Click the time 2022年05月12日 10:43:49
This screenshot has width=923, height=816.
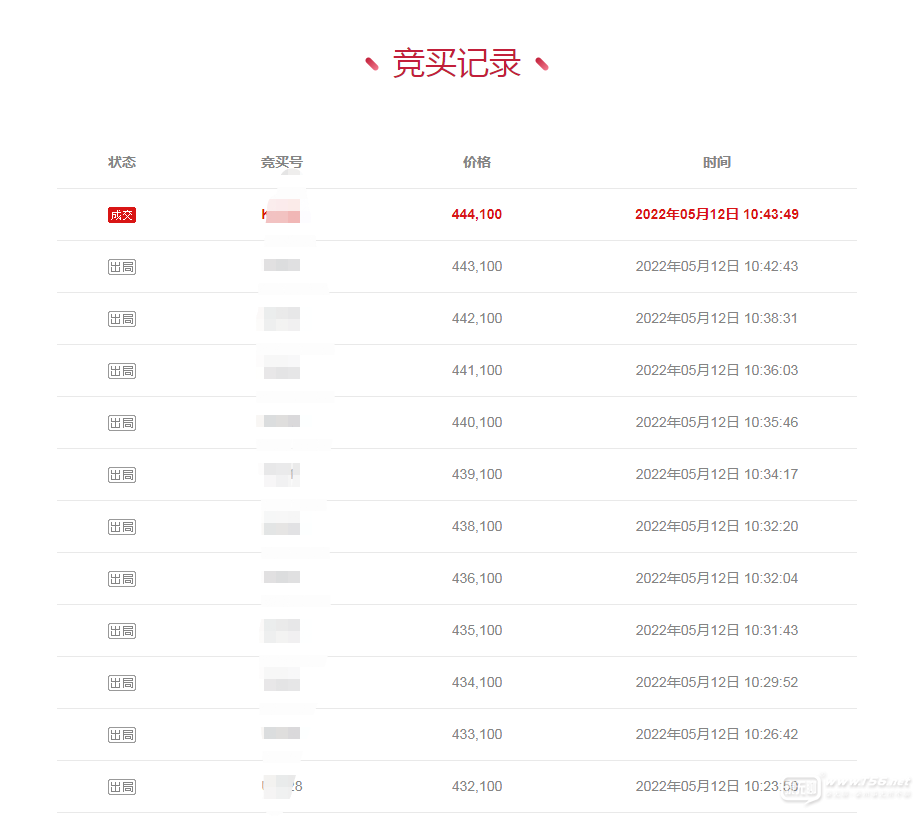pyautogui.click(x=717, y=214)
